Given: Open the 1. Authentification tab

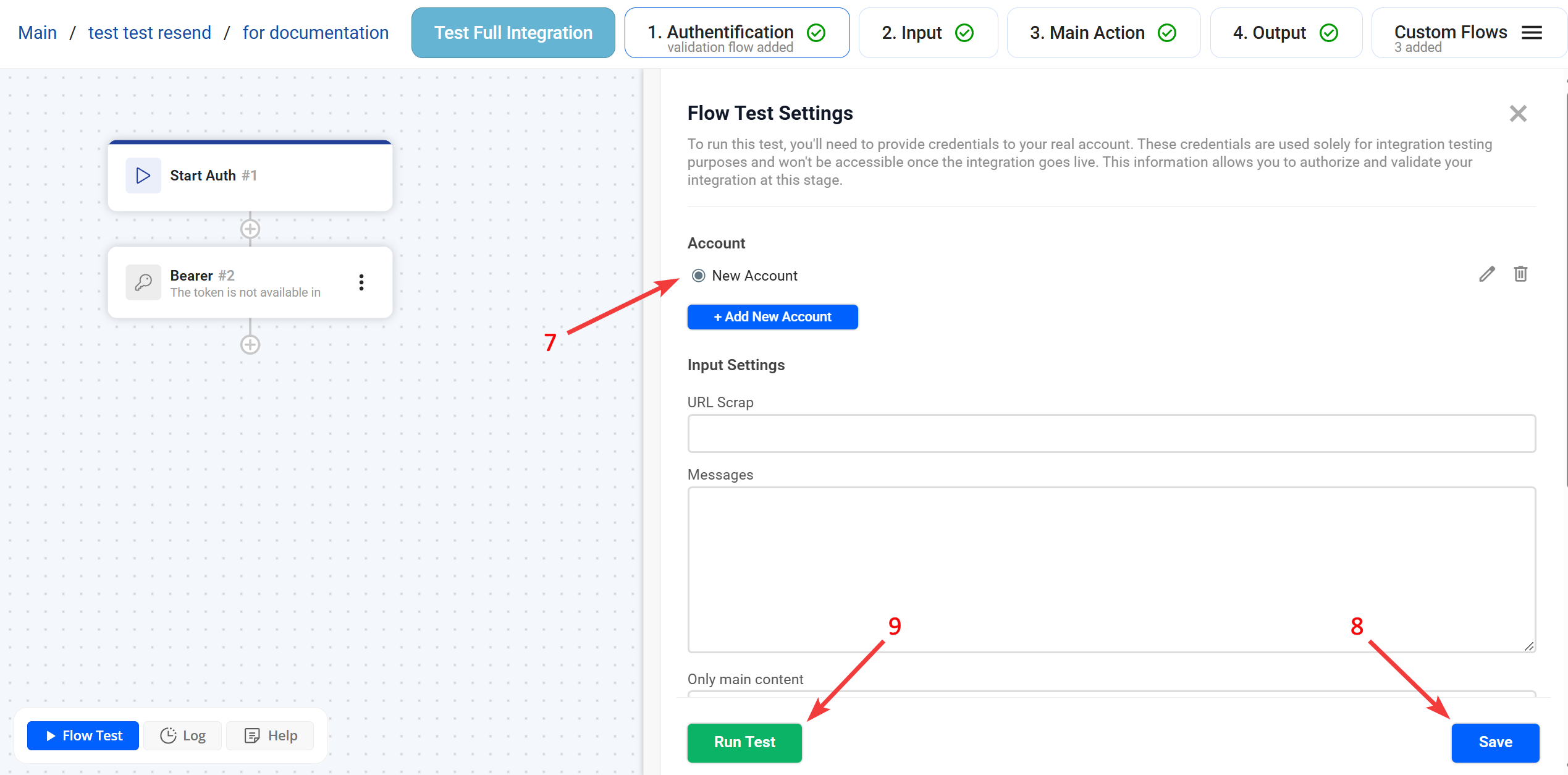Looking at the screenshot, I should 736,33.
